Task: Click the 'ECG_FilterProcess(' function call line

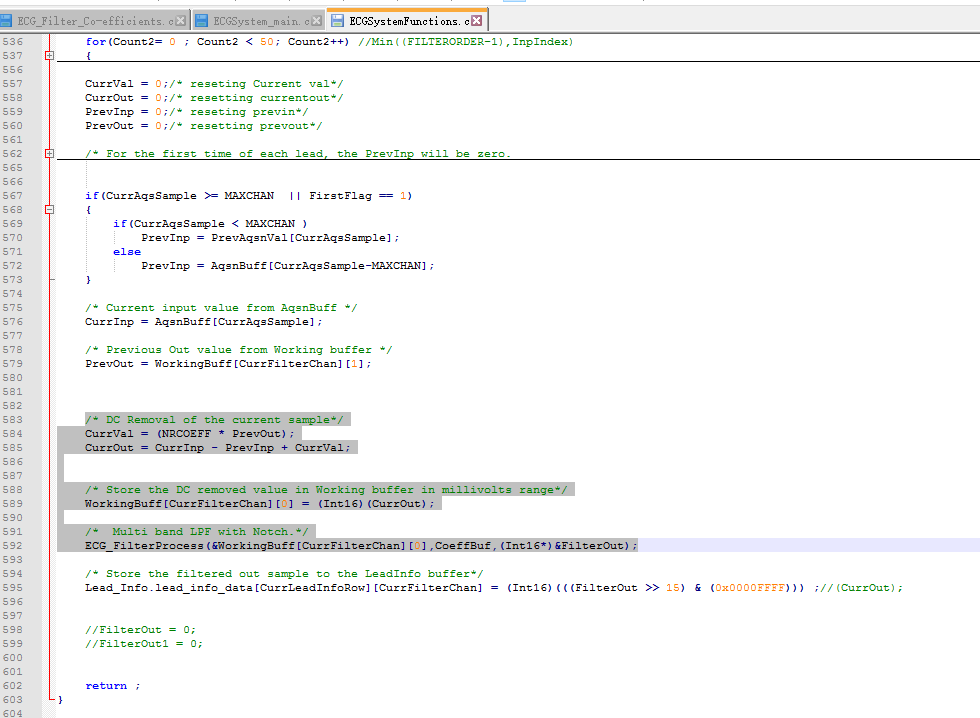Action: (361, 546)
